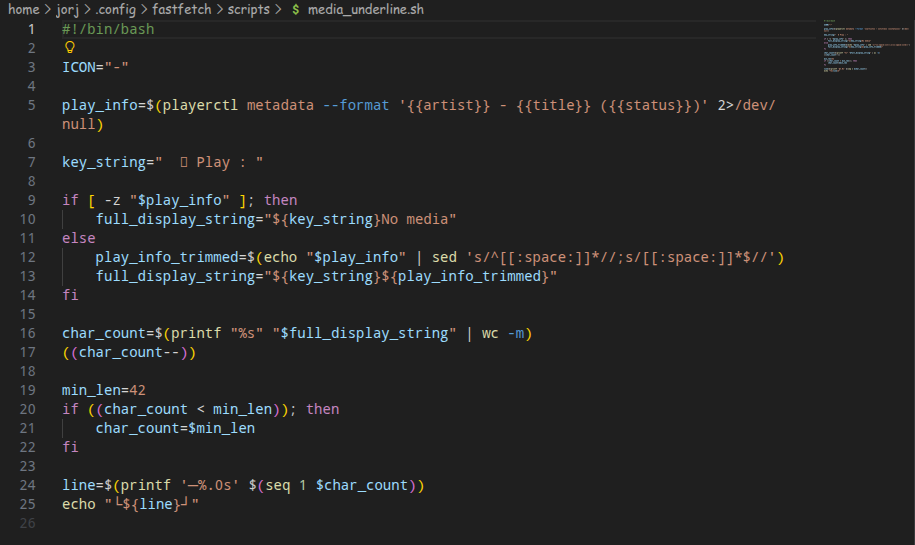Click 'seq 1 $char_count' on line 24
915x545 pixels.
pos(337,485)
